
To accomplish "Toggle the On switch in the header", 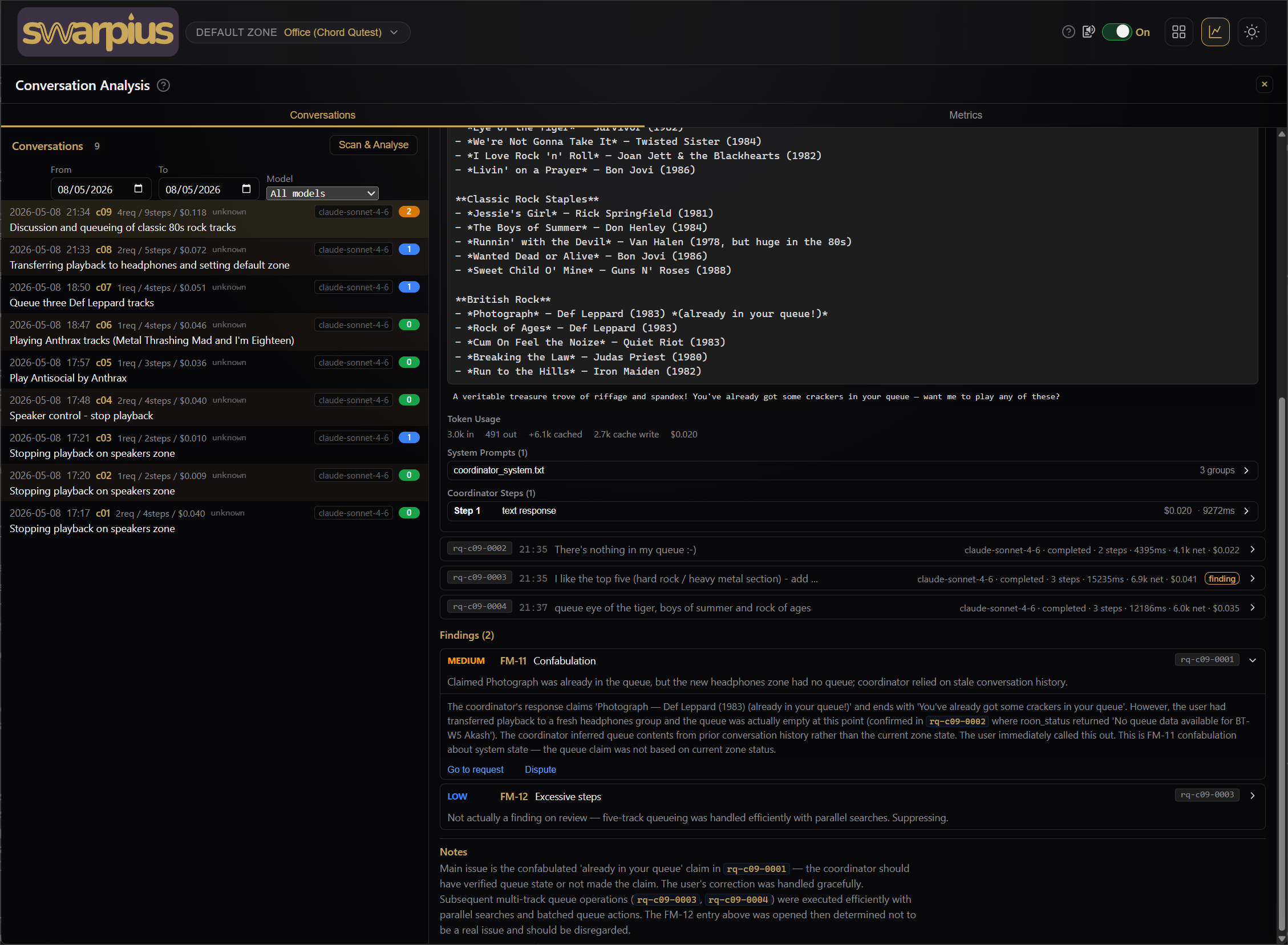I will (1116, 32).
